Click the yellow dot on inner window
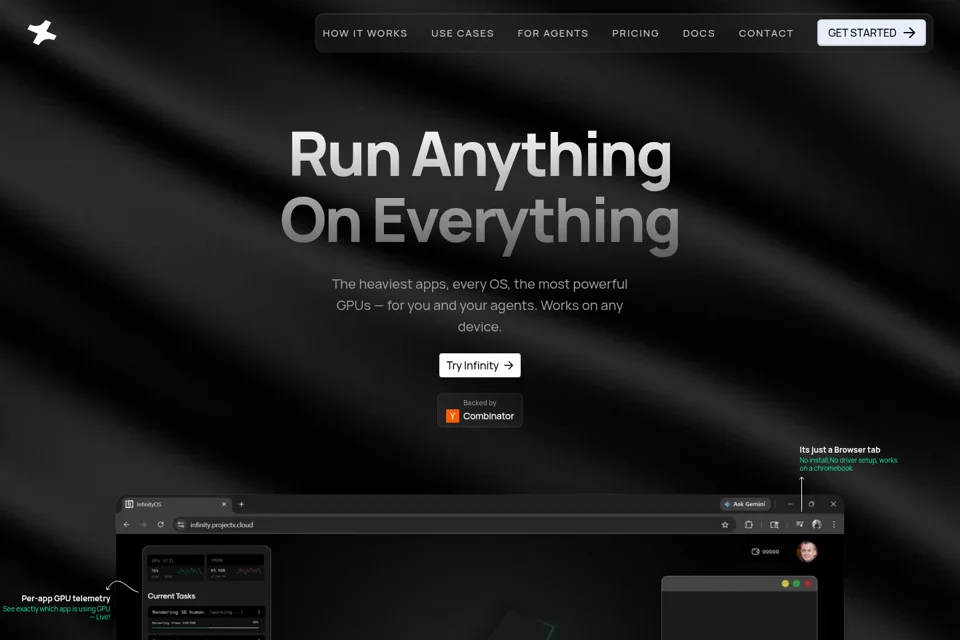960x640 pixels. pos(785,584)
